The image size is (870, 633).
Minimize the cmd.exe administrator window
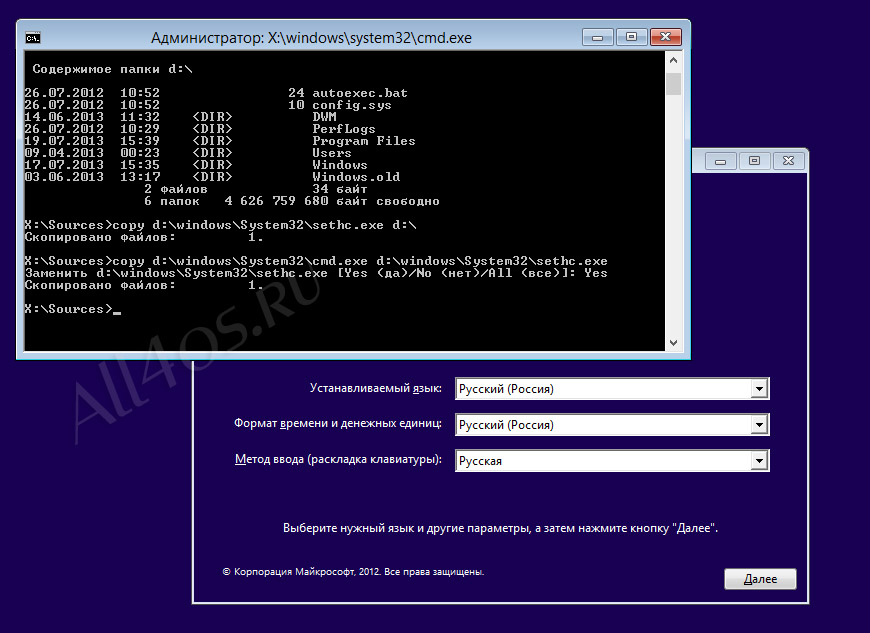coord(598,37)
